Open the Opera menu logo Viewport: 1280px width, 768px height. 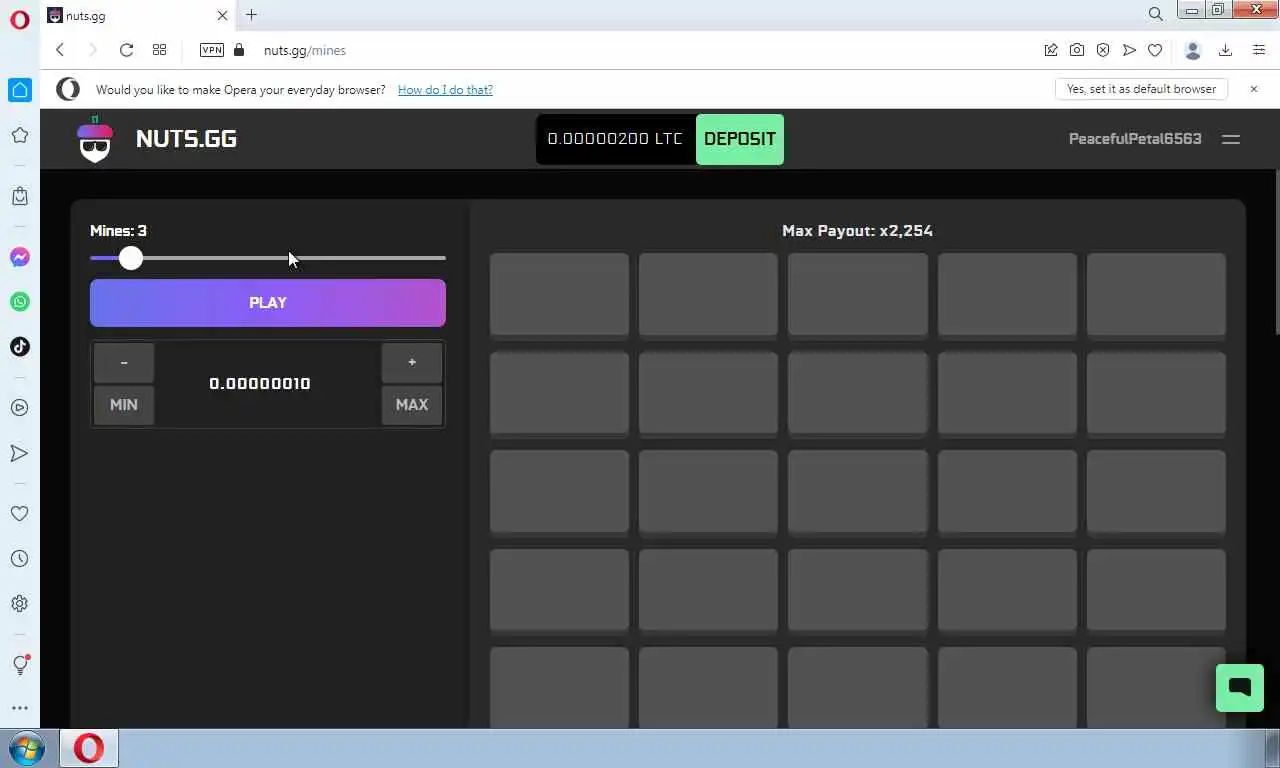pyautogui.click(x=19, y=19)
